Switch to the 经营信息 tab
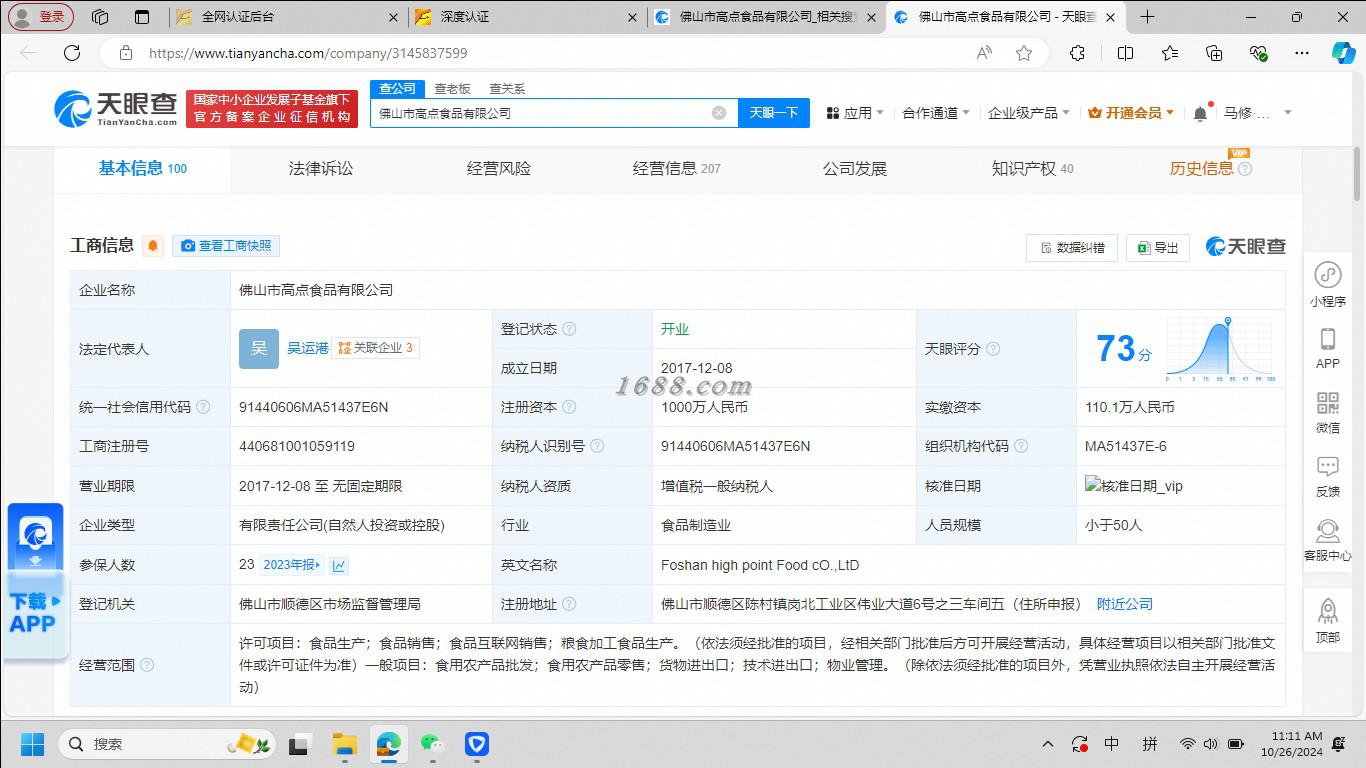 point(677,169)
